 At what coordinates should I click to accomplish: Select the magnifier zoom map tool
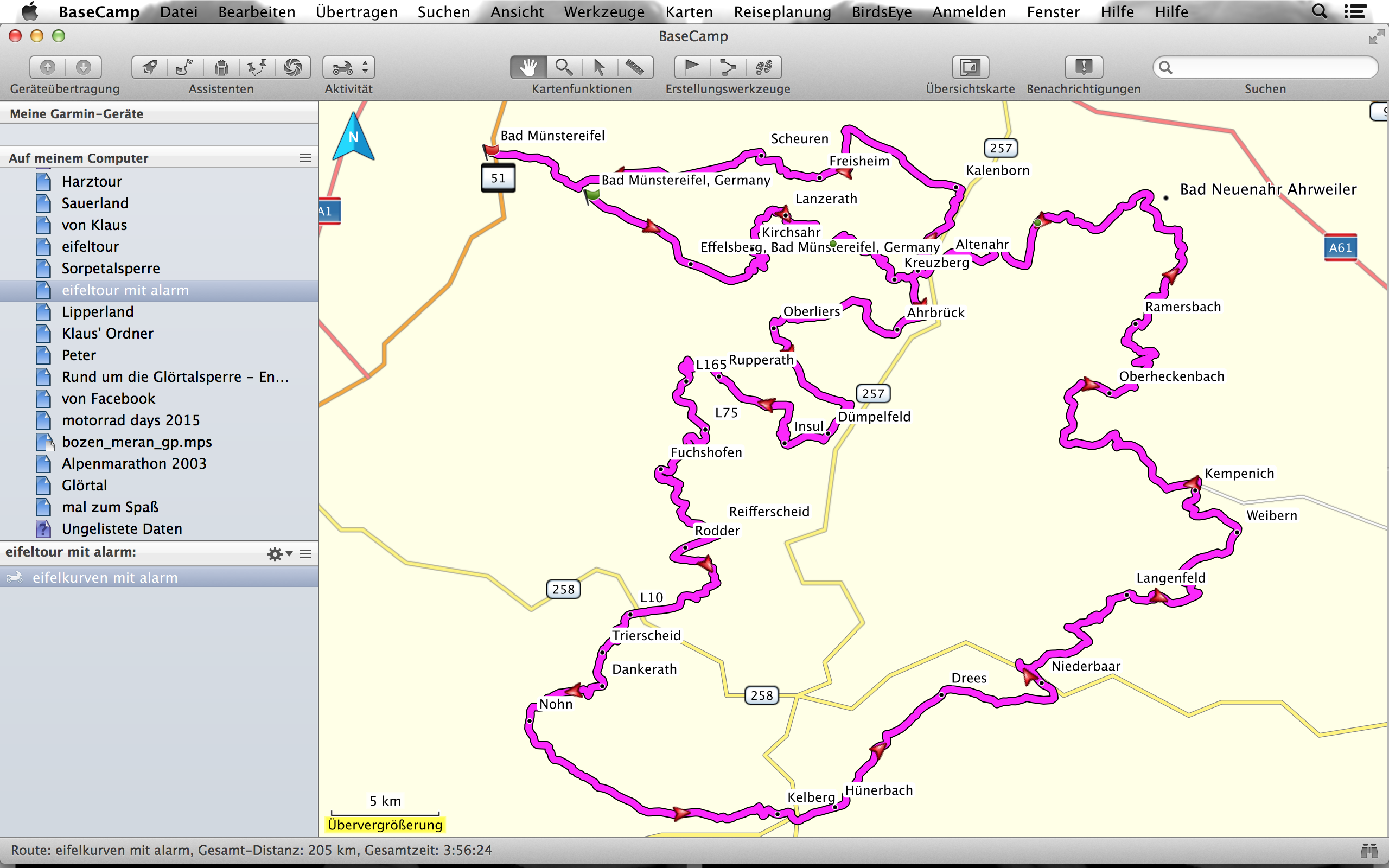click(564, 68)
